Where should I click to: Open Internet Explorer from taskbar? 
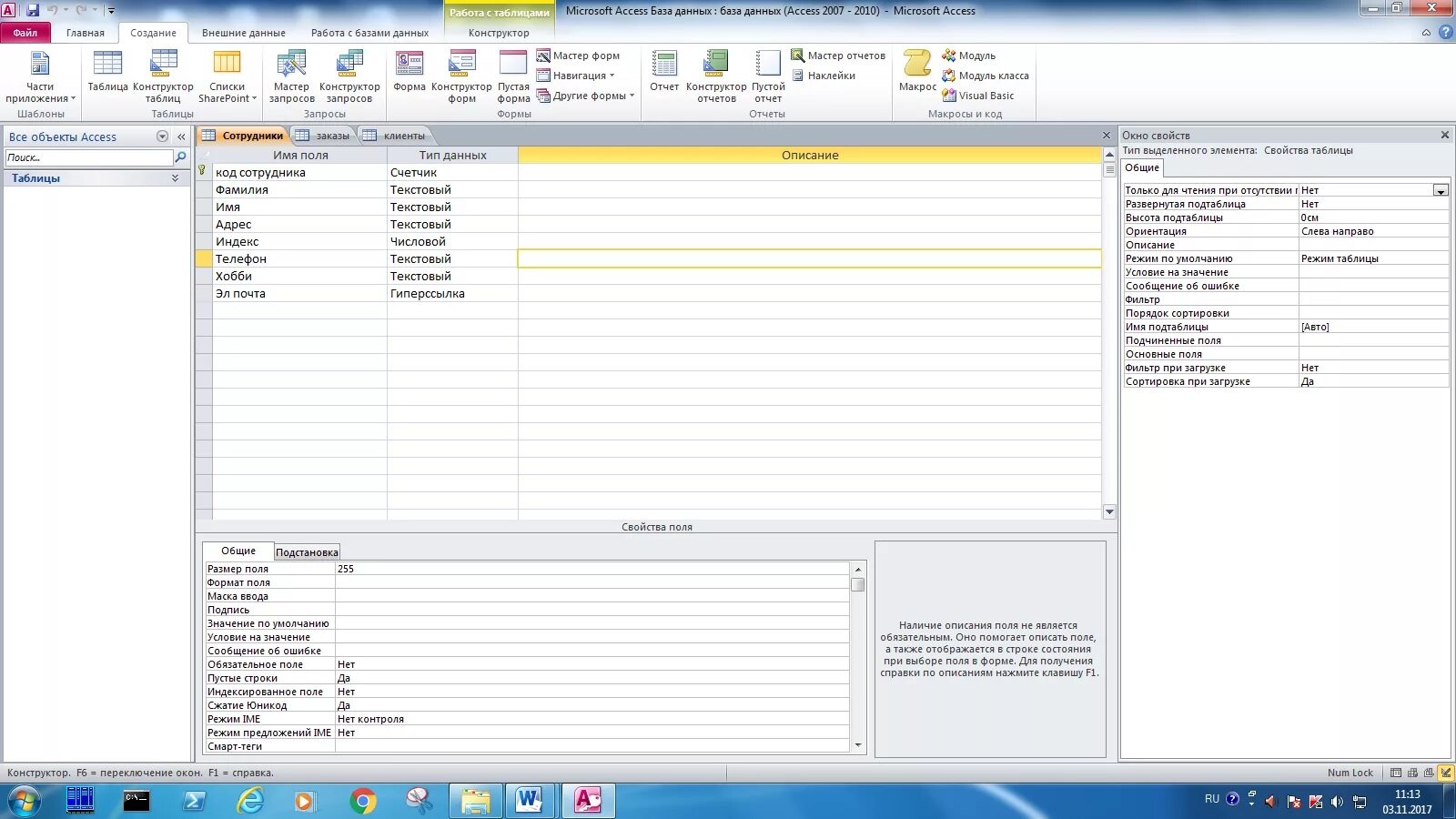point(249,801)
